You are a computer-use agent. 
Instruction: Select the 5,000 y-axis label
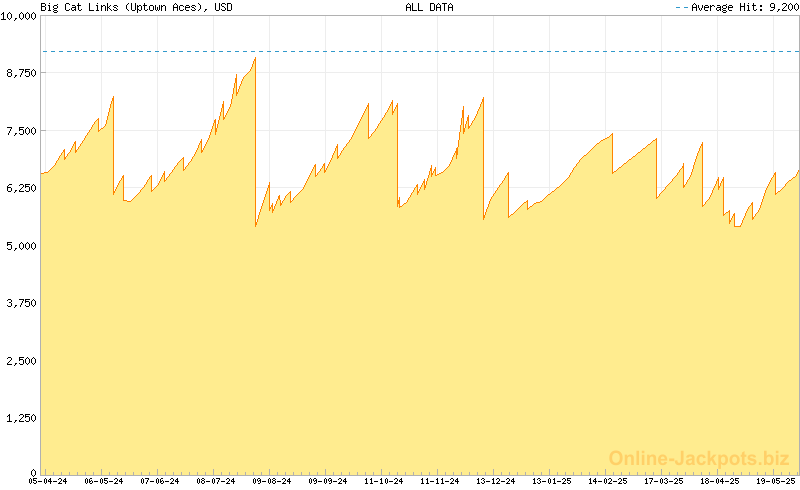21,246
